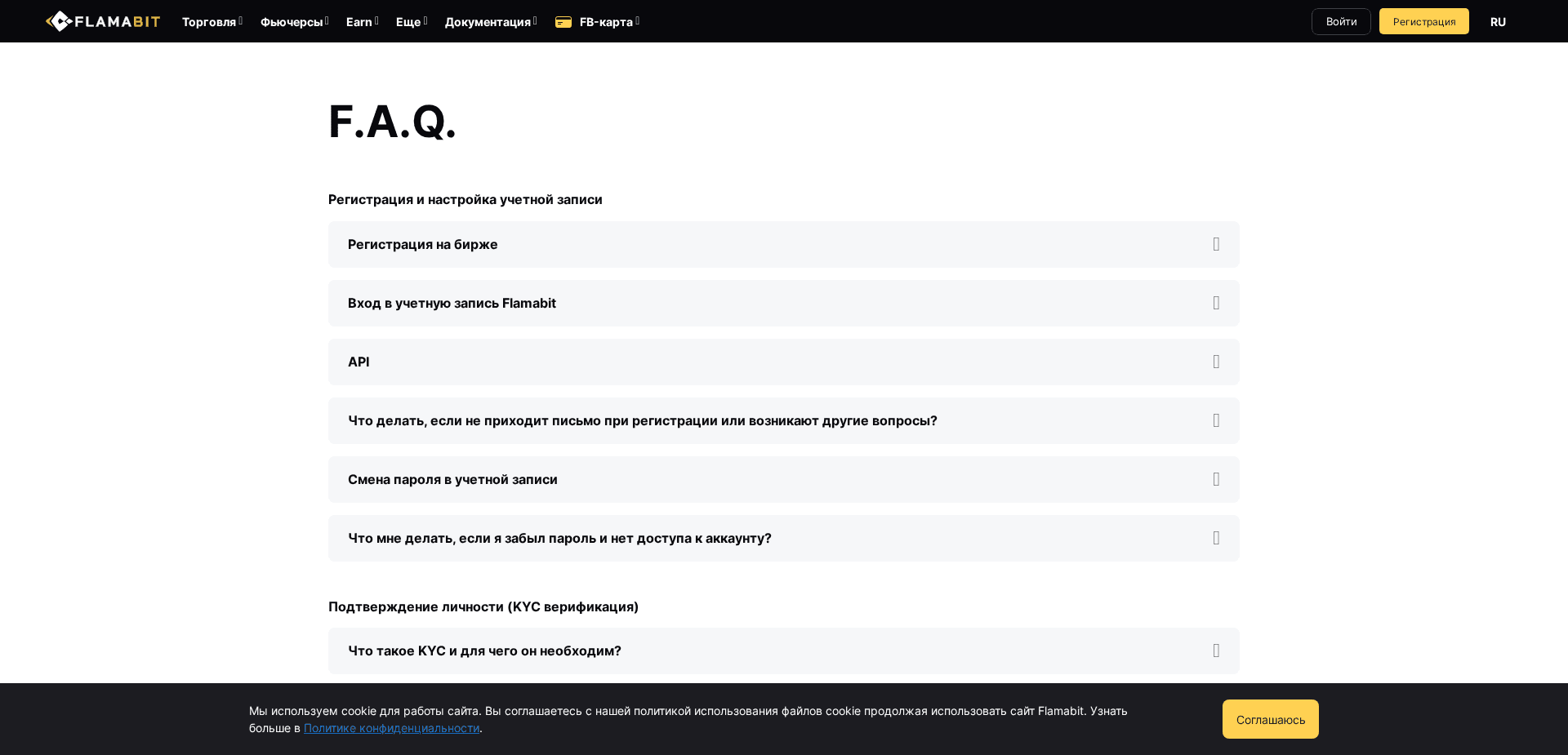The height and width of the screenshot is (755, 1568).
Task: Click the FB-карта card icon
Action: click(563, 22)
